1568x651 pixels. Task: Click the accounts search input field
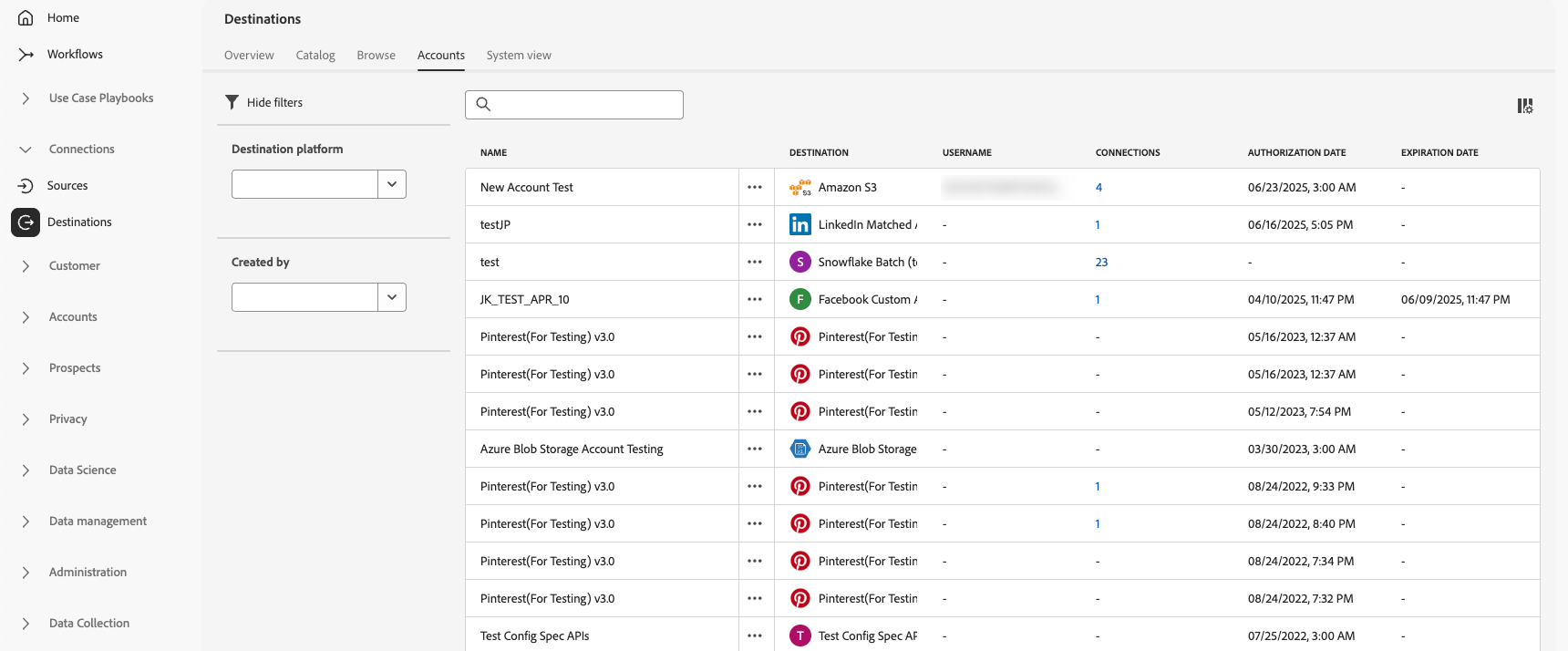click(x=574, y=105)
